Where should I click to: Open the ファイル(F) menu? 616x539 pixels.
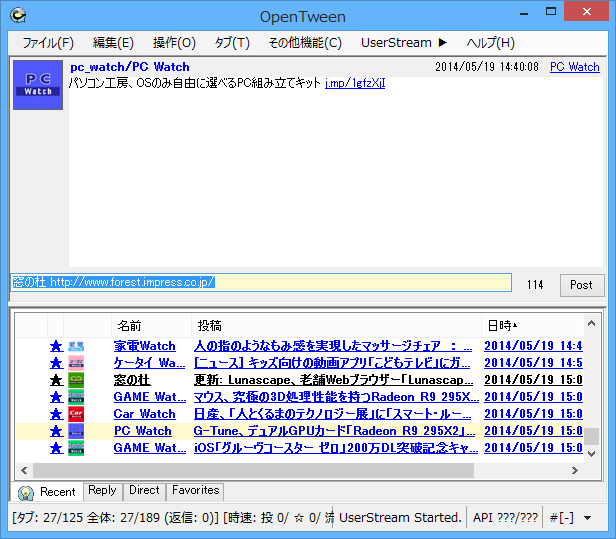(48, 42)
